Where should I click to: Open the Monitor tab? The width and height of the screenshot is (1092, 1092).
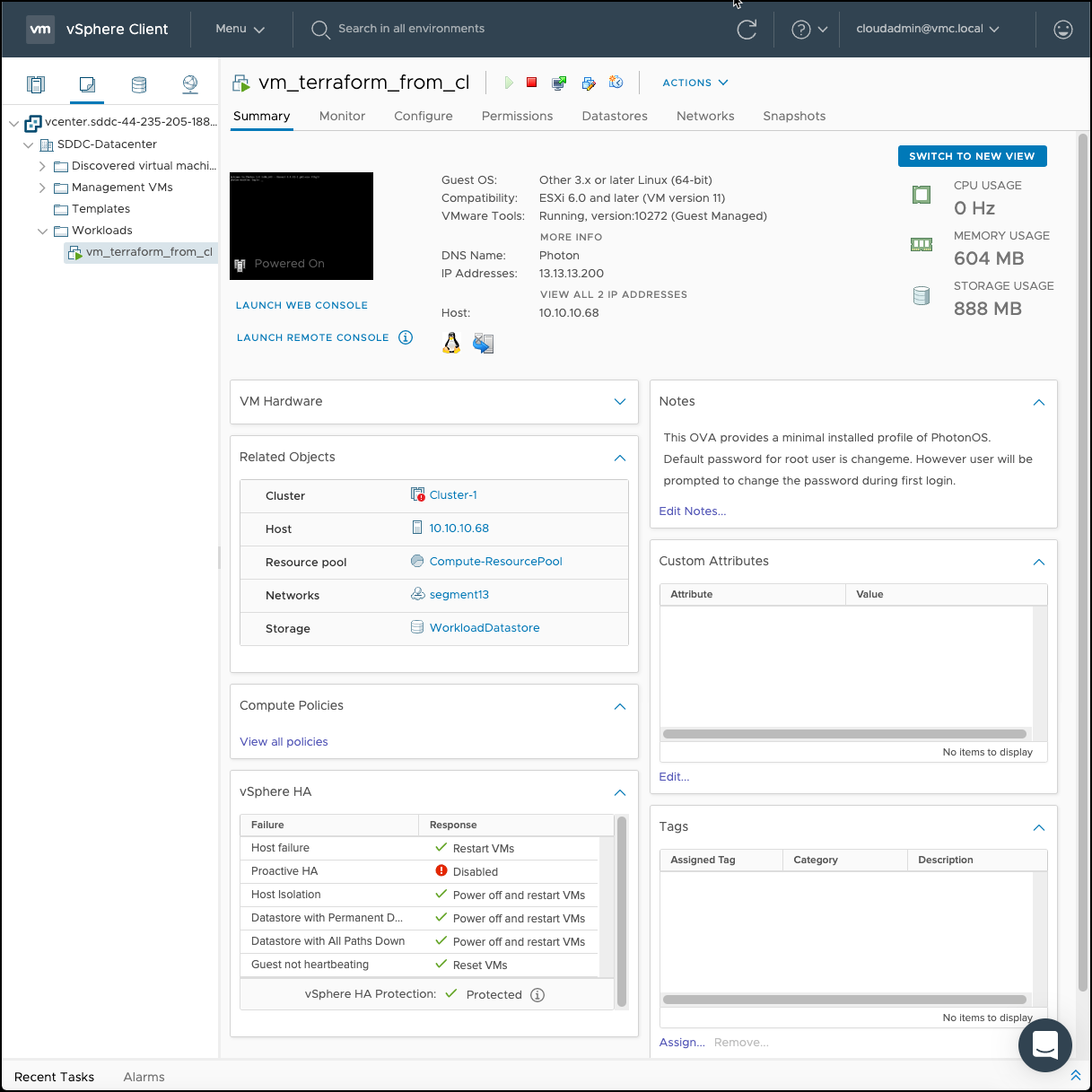342,116
